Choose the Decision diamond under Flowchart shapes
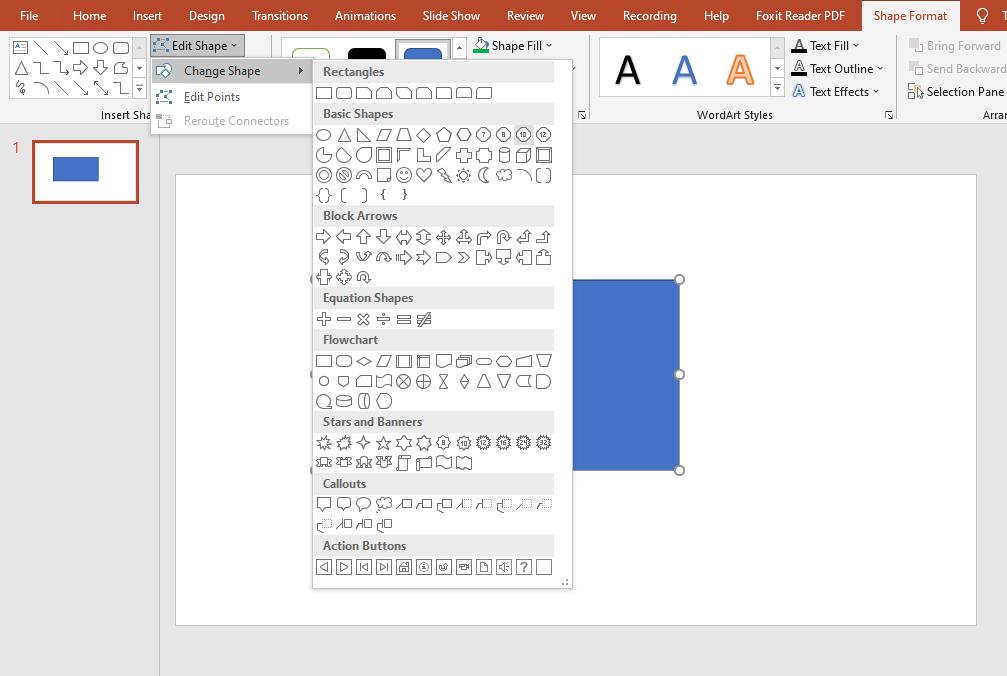Viewport: 1007px width, 676px height. (363, 360)
